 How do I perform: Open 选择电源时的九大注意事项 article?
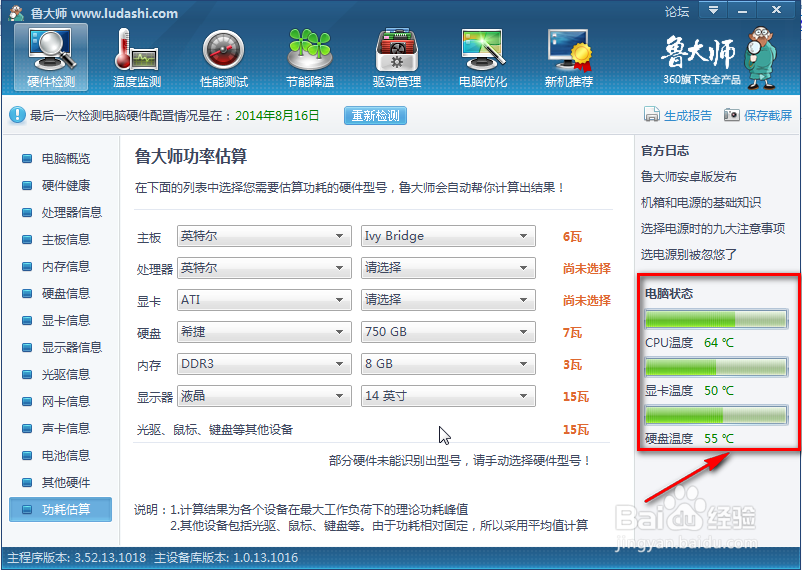click(x=712, y=228)
